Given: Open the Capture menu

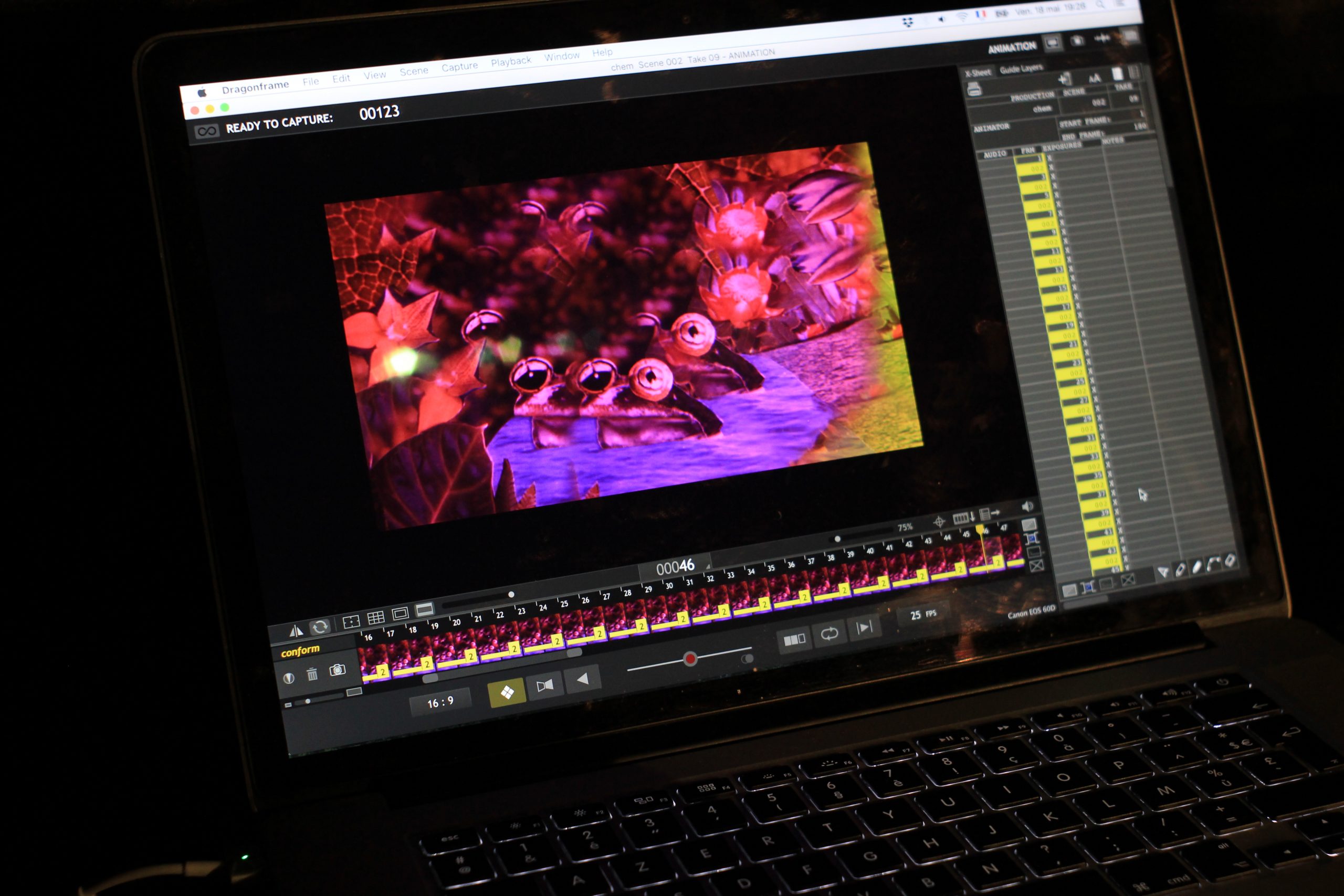Looking at the screenshot, I should 459,66.
